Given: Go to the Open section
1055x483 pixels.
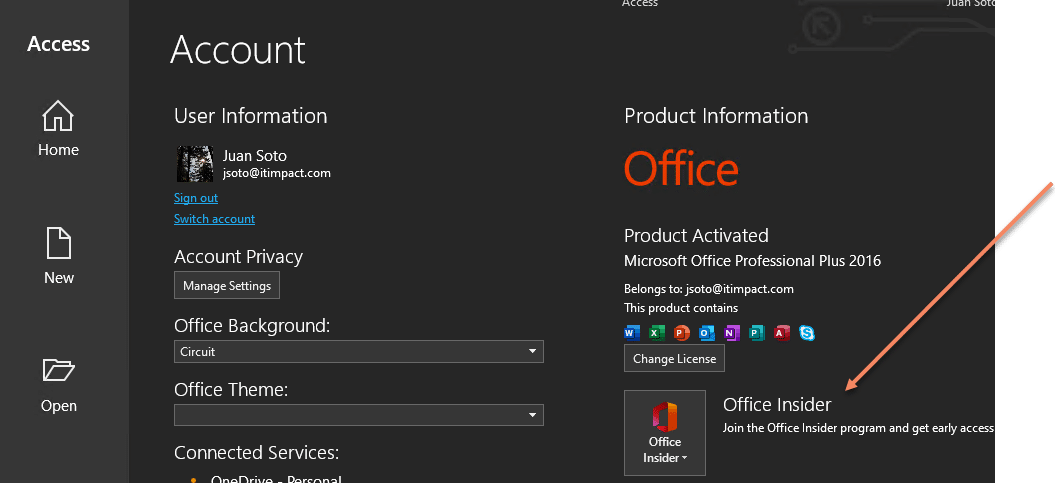Looking at the screenshot, I should tap(59, 385).
